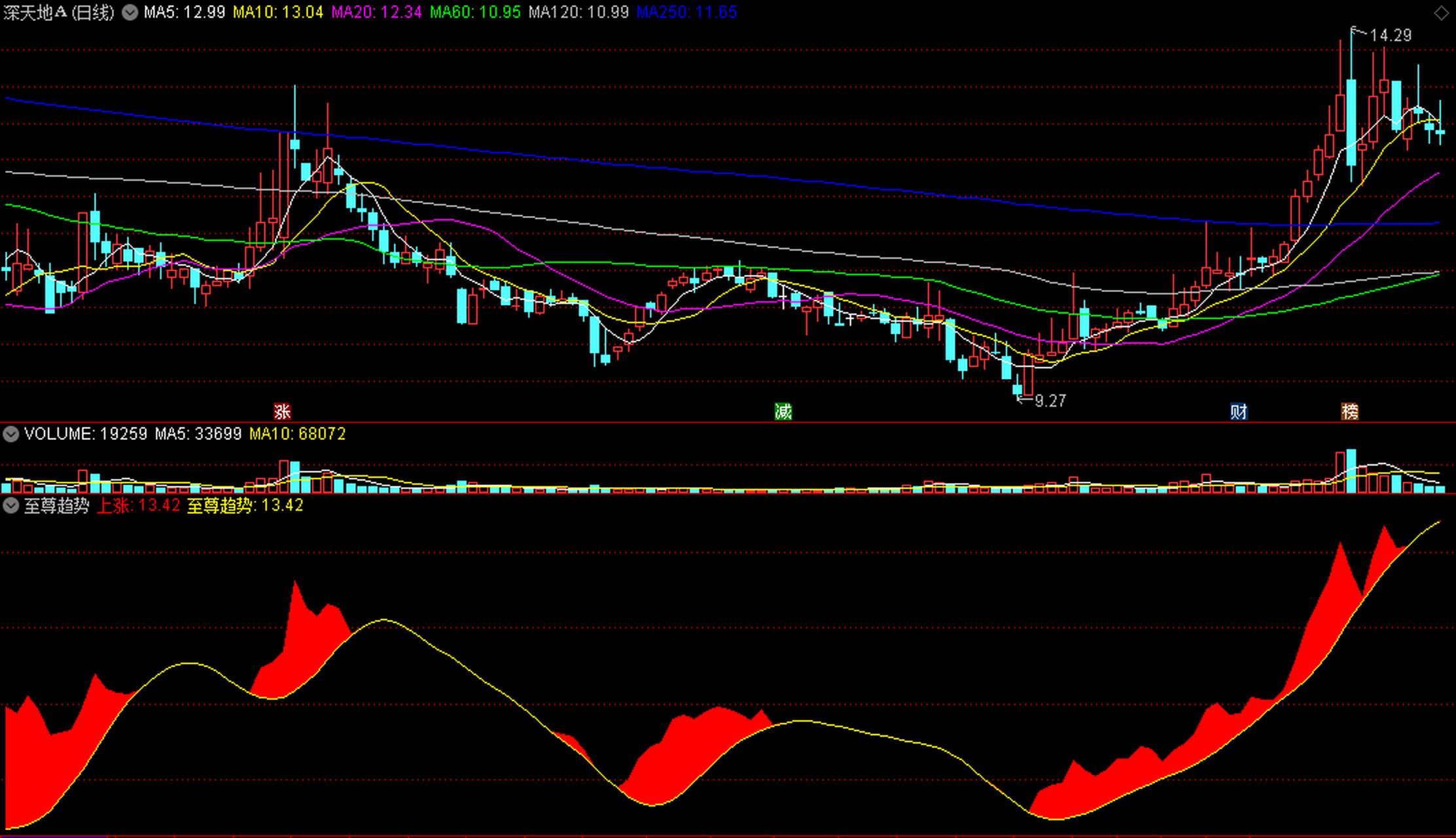Select the MA20: 12.34 label
The height and width of the screenshot is (838, 1456).
click(x=376, y=12)
